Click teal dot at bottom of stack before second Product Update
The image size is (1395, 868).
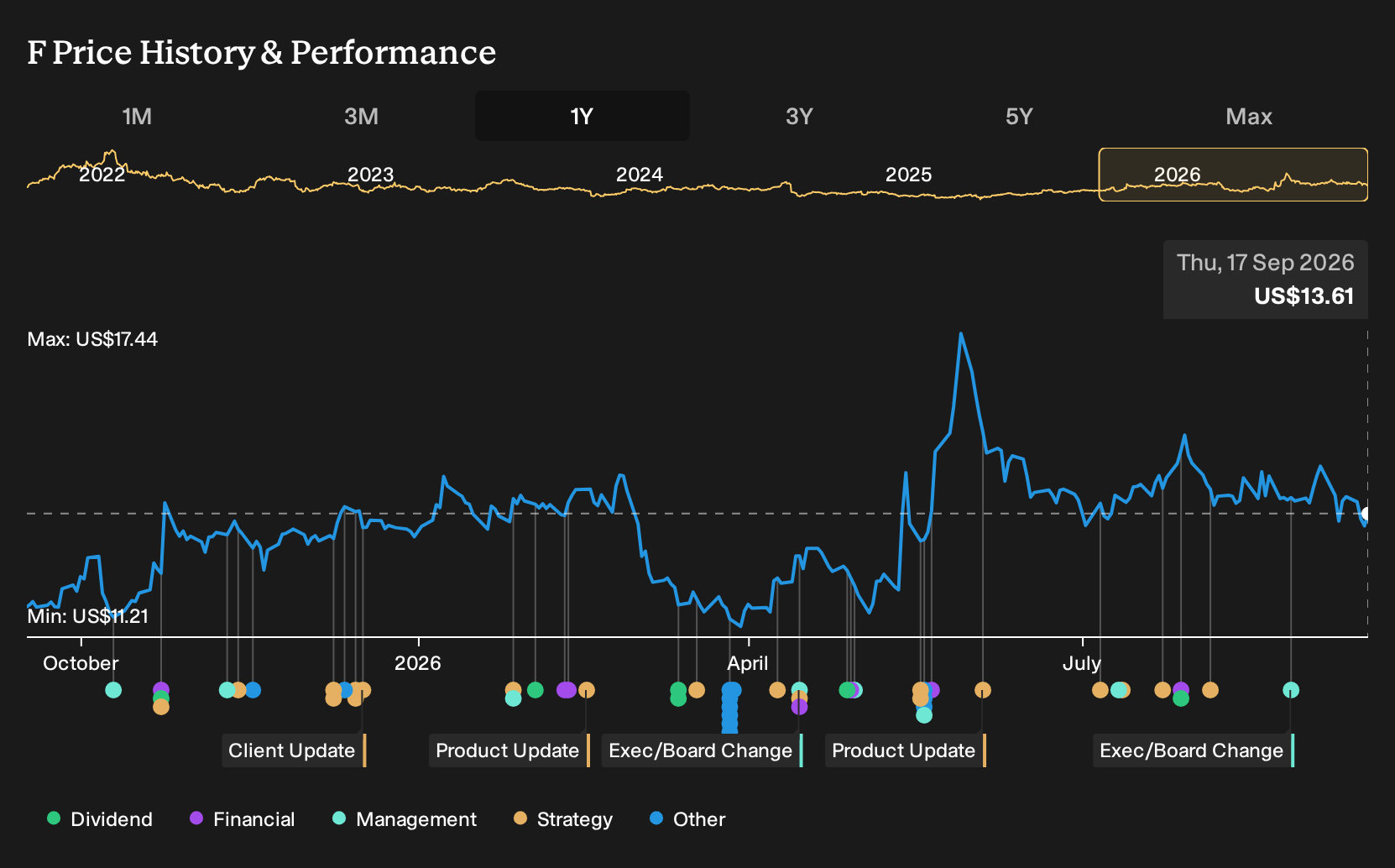(x=924, y=715)
